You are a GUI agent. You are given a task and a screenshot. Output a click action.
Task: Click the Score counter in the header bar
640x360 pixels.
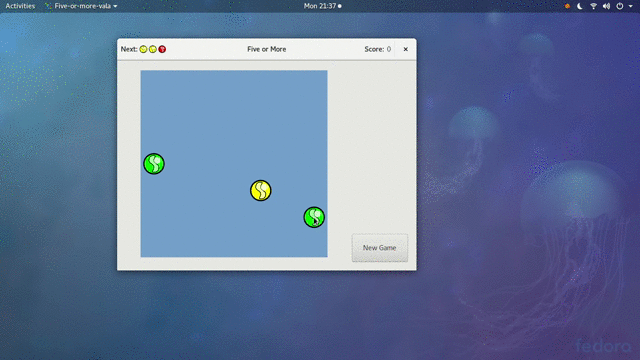pyautogui.click(x=378, y=49)
